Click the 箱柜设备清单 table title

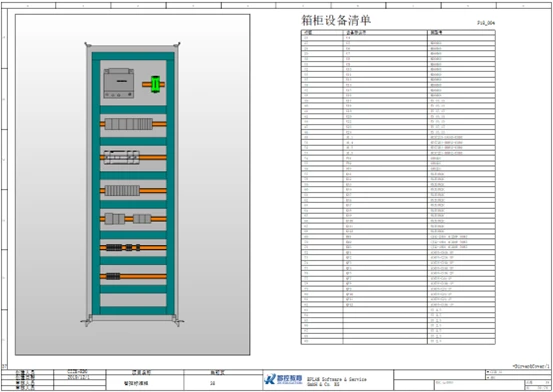pyautogui.click(x=336, y=20)
